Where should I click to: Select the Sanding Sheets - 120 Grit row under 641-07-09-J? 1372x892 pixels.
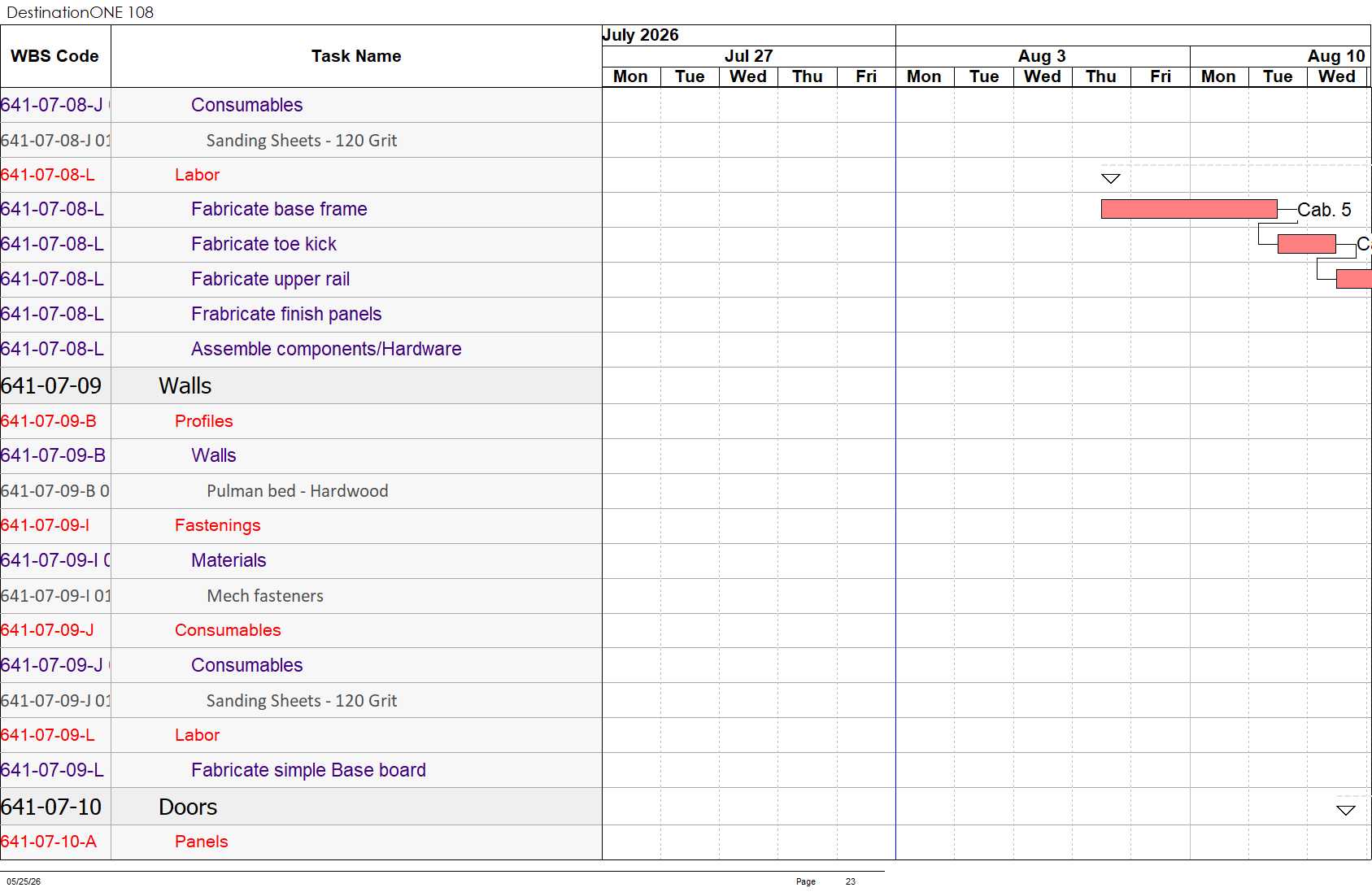pos(302,700)
